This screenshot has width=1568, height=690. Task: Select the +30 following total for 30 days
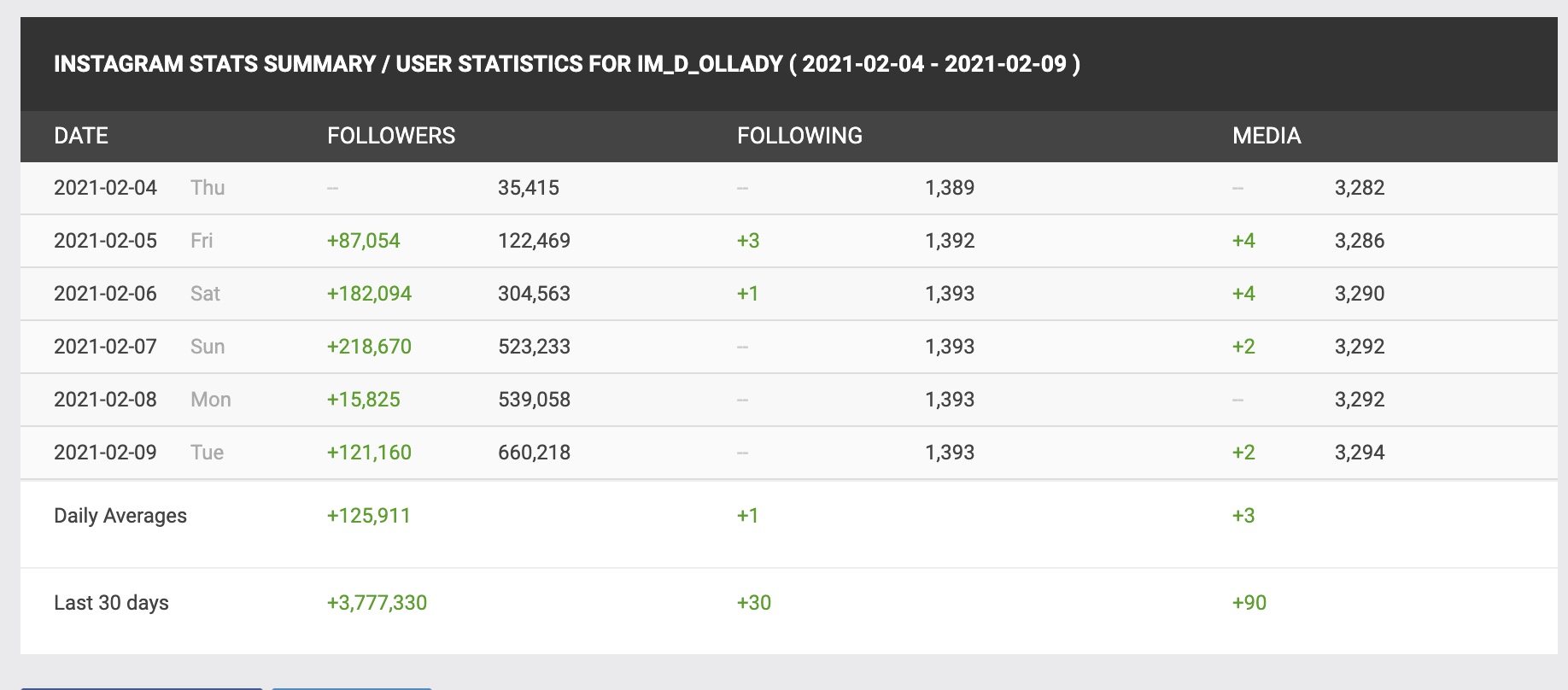coord(754,603)
